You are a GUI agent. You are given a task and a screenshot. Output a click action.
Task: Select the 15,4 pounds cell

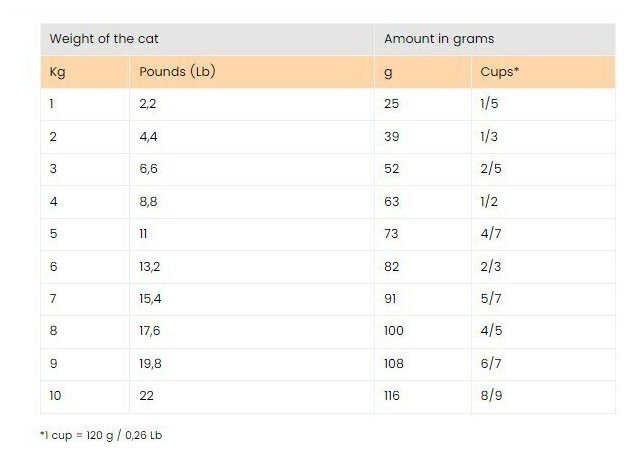150,299
